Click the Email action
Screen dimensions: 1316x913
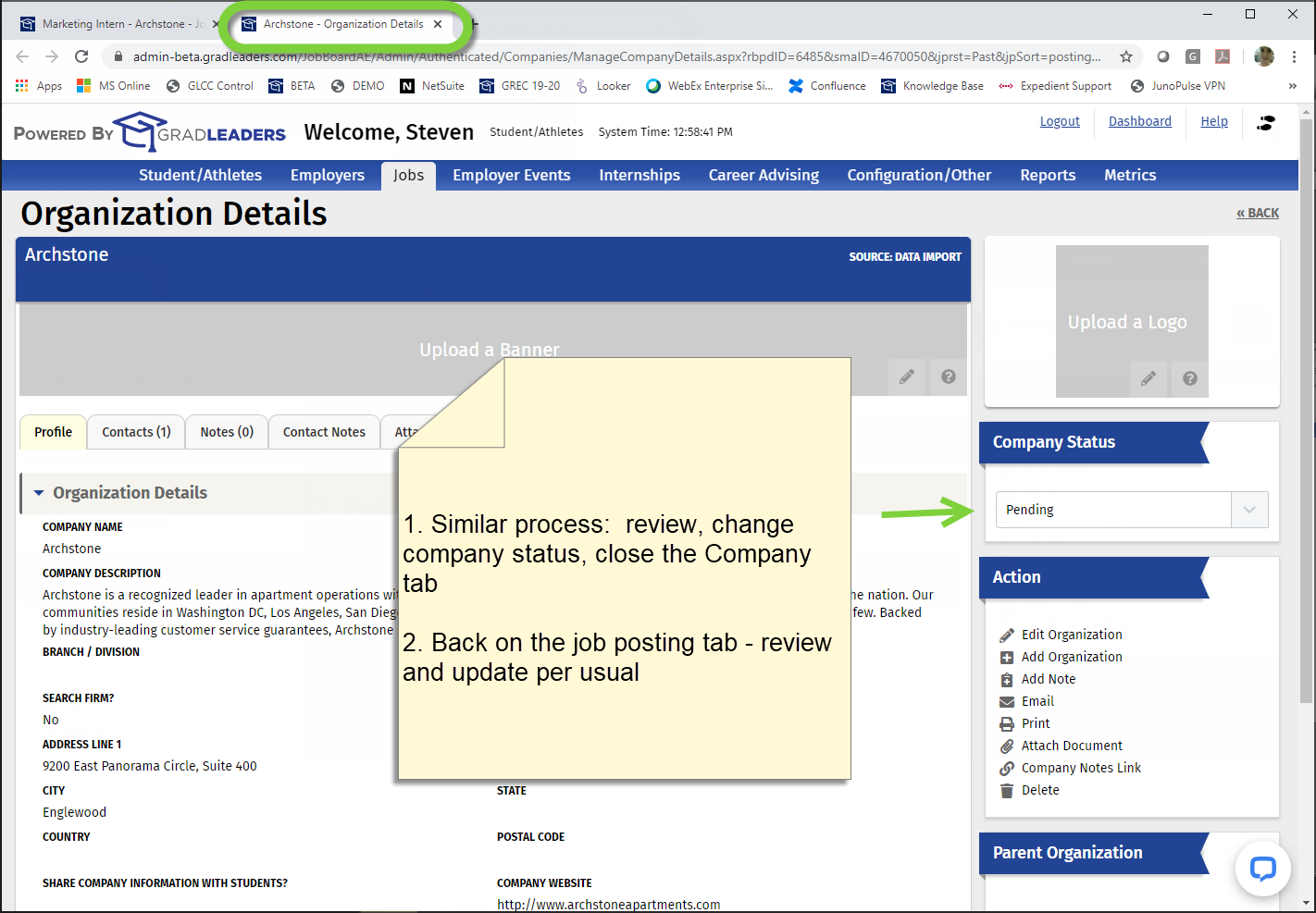(x=1027, y=701)
